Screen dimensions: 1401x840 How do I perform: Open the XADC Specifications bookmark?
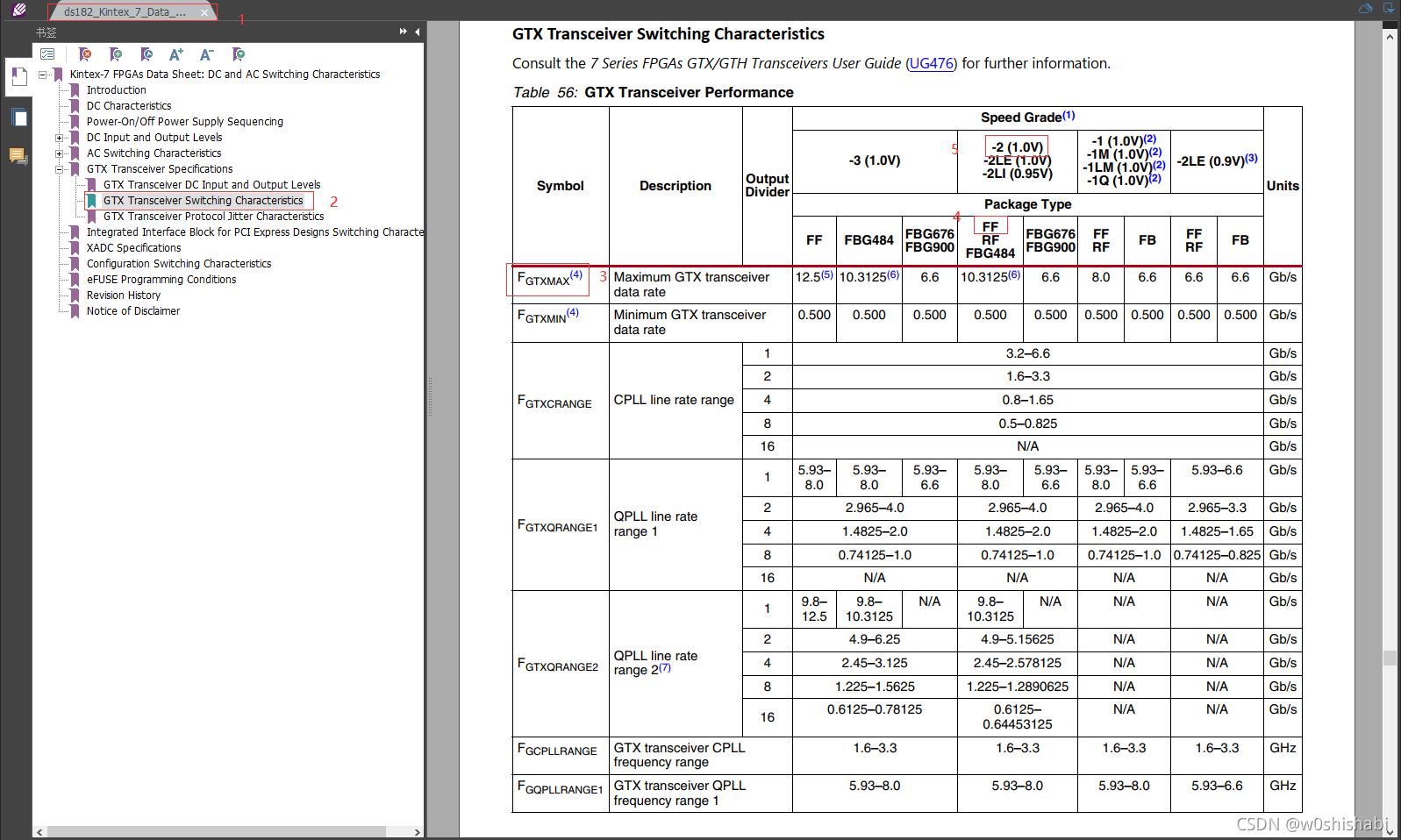133,248
